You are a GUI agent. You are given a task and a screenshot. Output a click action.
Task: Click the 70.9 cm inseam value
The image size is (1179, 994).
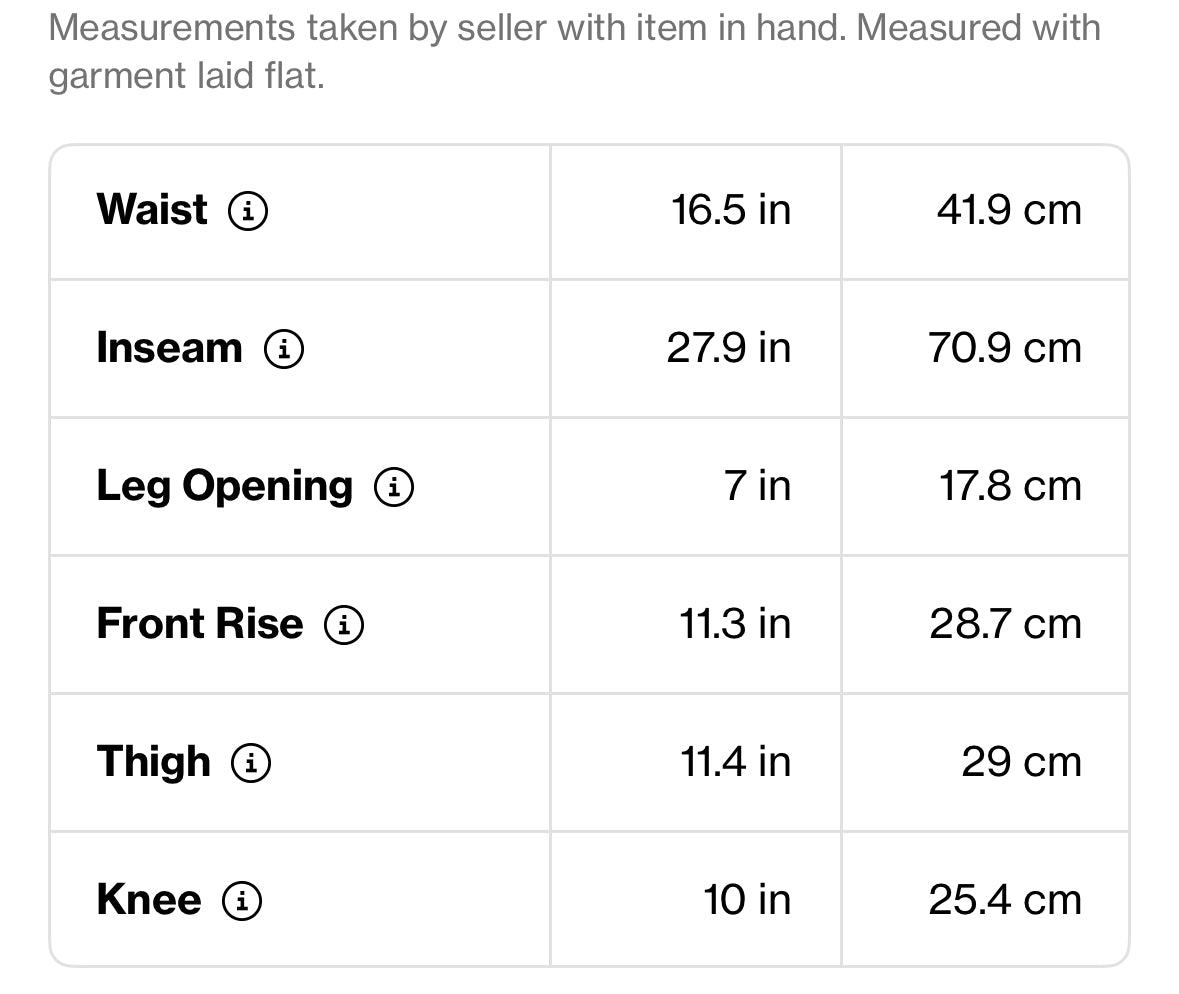coord(1005,348)
